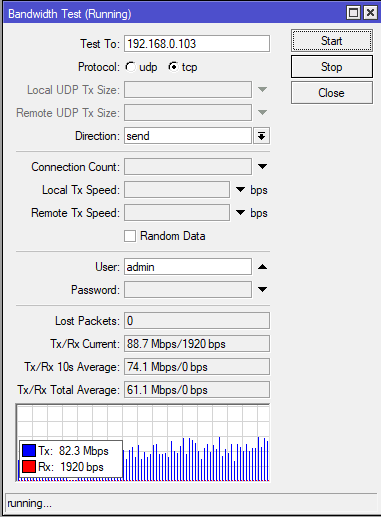
Task: Close the Bandwidth Test window with X icon
Action: pyautogui.click(x=370, y=13)
